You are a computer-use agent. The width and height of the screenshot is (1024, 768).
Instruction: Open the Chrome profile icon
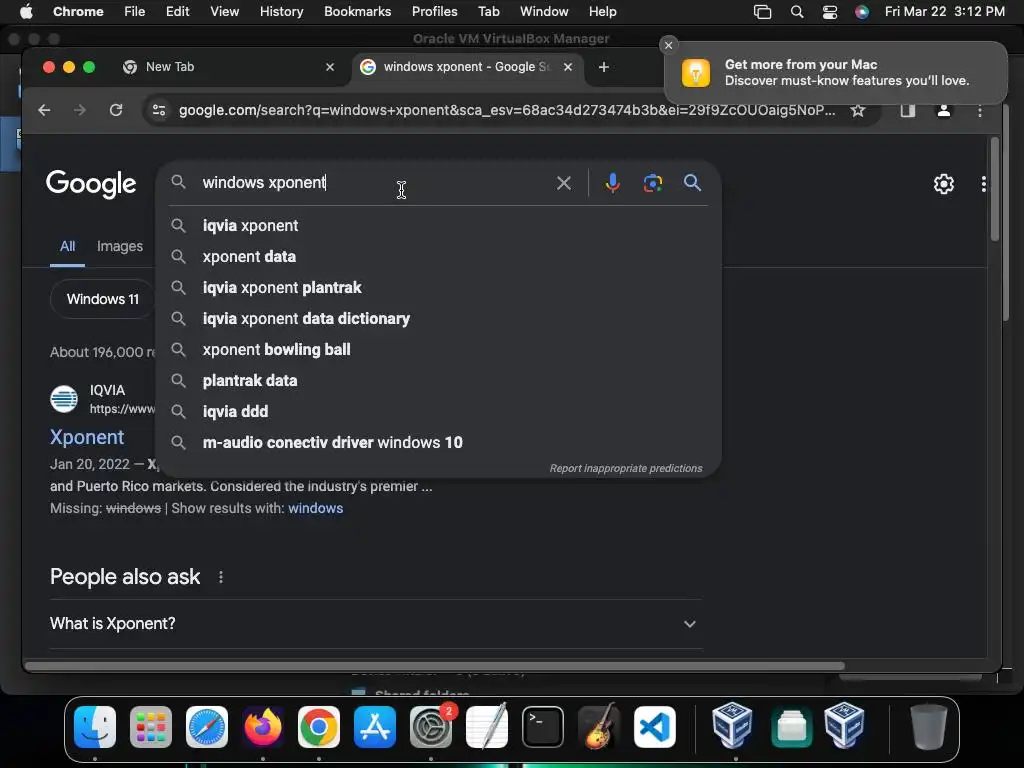coord(944,110)
